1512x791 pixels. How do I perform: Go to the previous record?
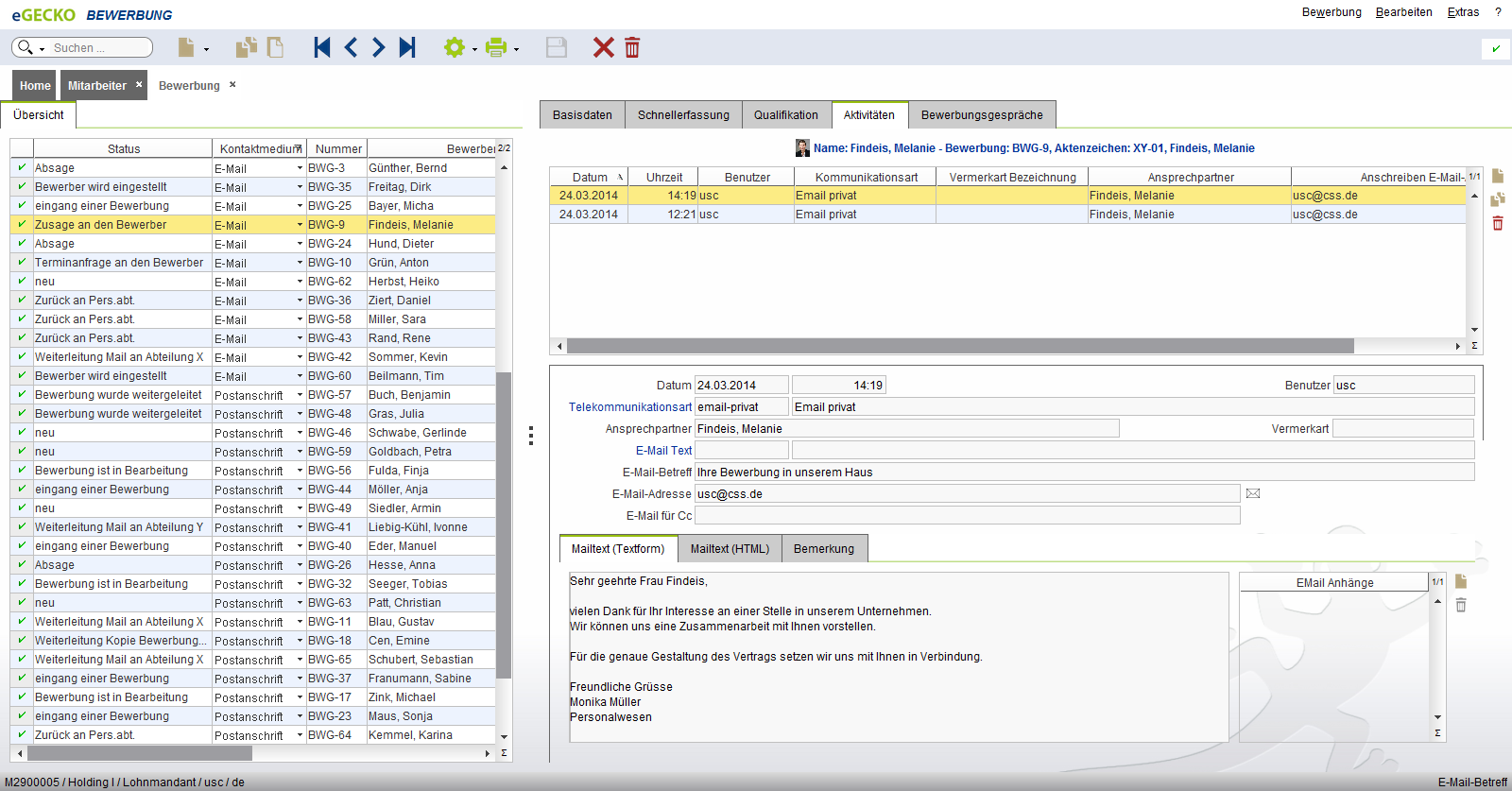pos(351,47)
